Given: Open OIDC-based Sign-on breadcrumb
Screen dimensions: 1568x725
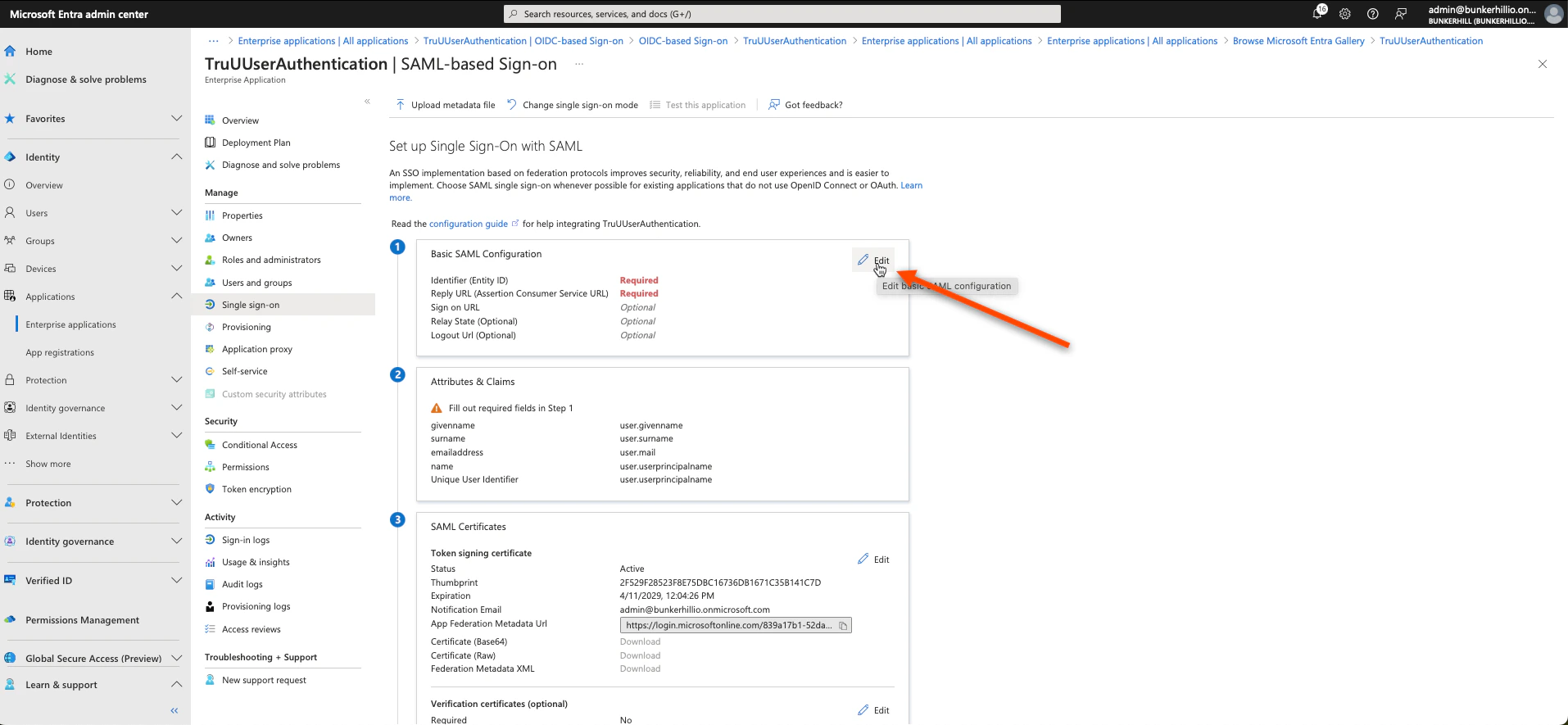Looking at the screenshot, I should [683, 41].
